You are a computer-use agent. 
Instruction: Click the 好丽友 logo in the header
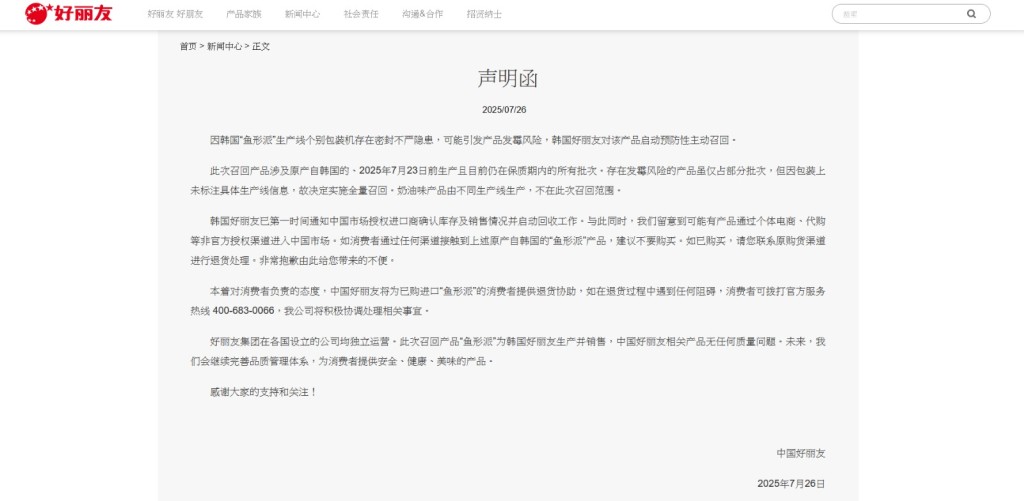pos(69,13)
